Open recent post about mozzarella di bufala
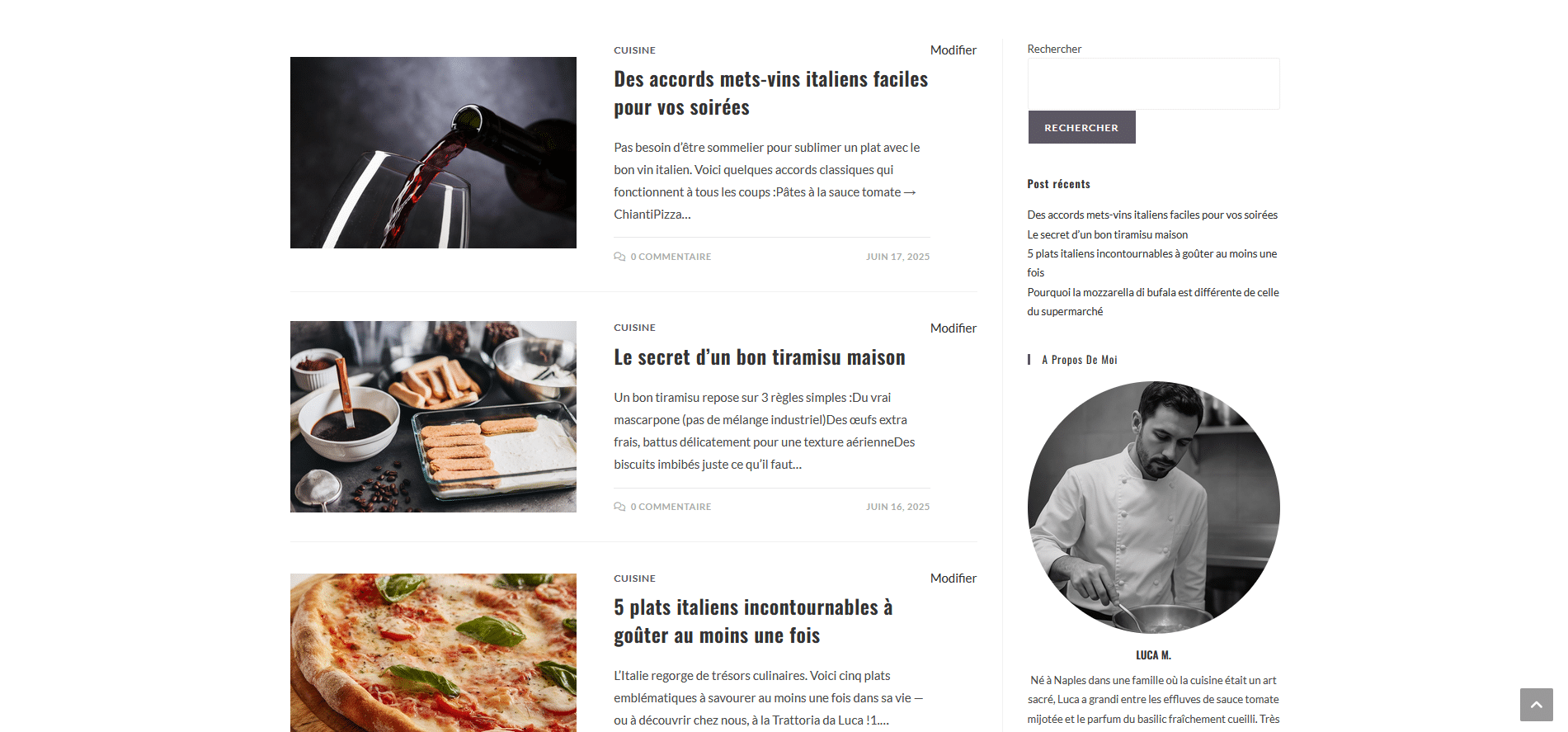This screenshot has width=1568, height=732. (x=1152, y=302)
